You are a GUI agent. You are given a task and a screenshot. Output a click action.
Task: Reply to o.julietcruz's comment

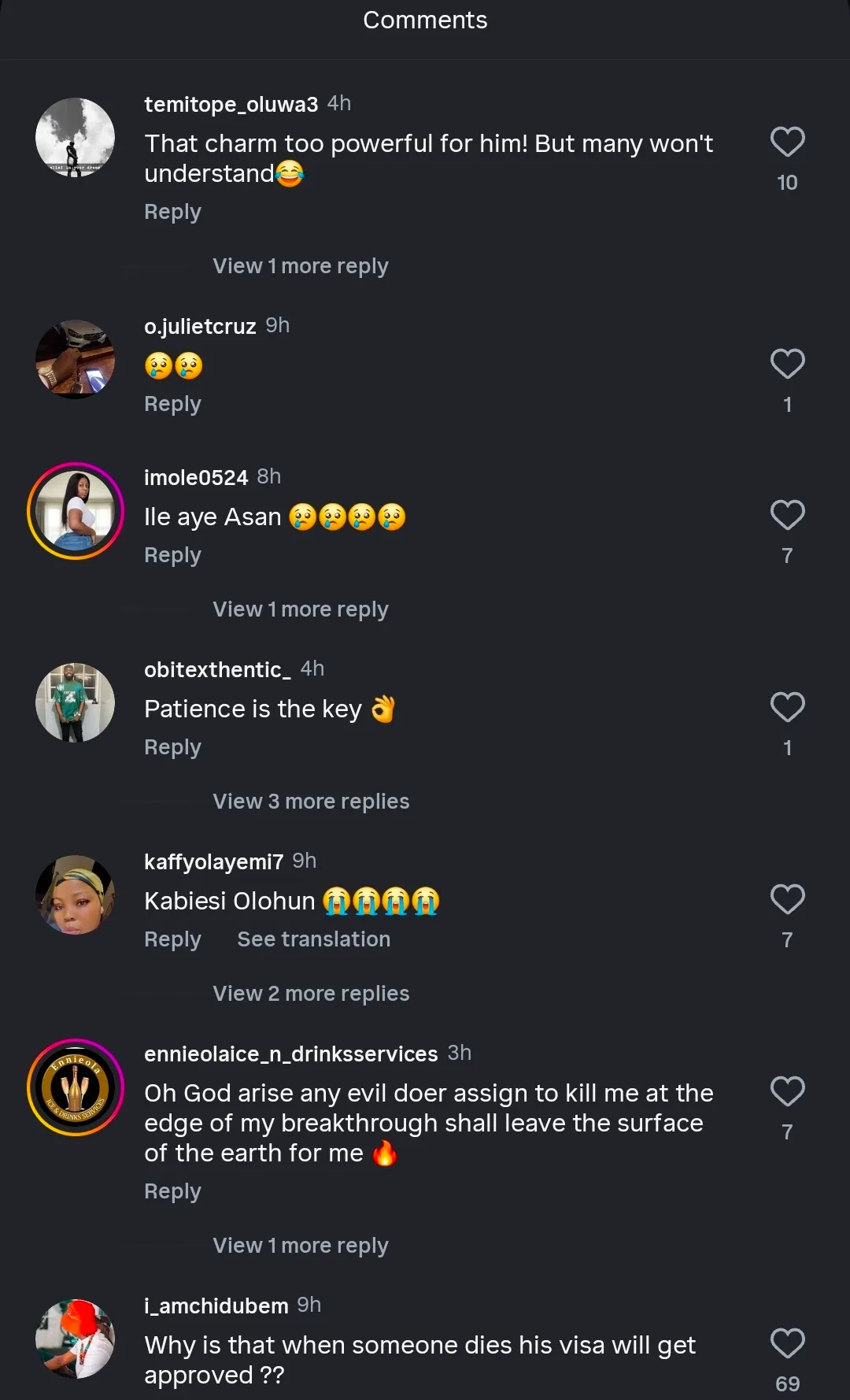(172, 404)
